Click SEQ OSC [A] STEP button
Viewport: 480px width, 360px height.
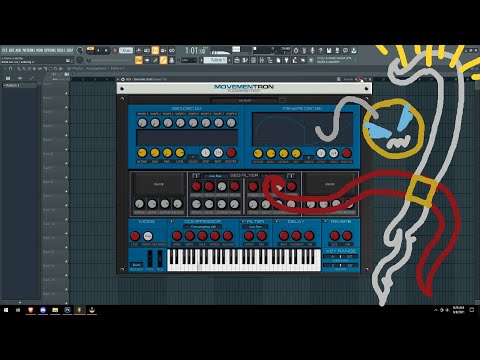pyautogui.click(x=205, y=153)
